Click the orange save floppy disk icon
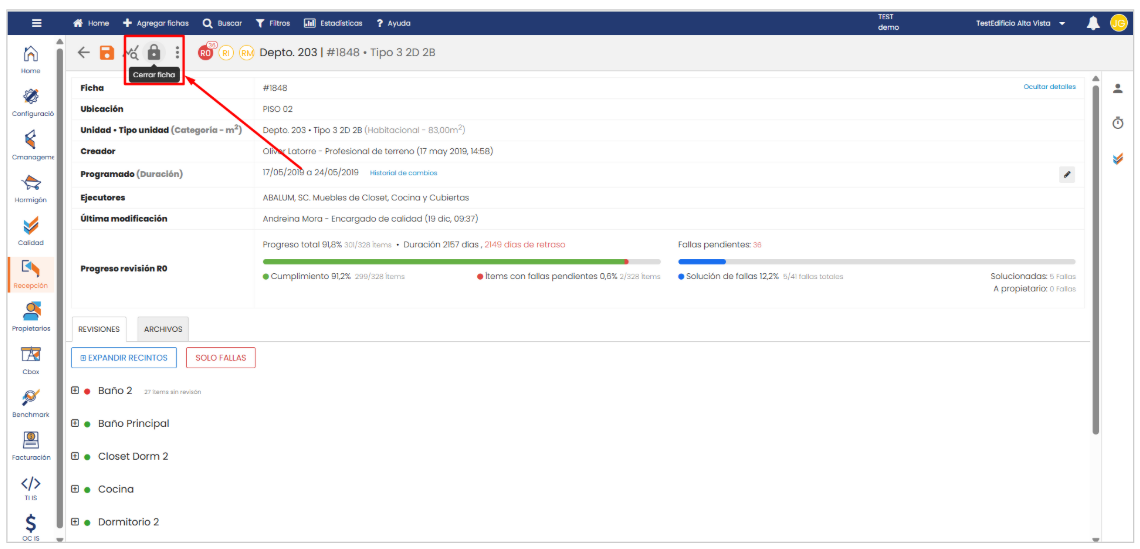This screenshot has width=1140, height=549. (106, 52)
